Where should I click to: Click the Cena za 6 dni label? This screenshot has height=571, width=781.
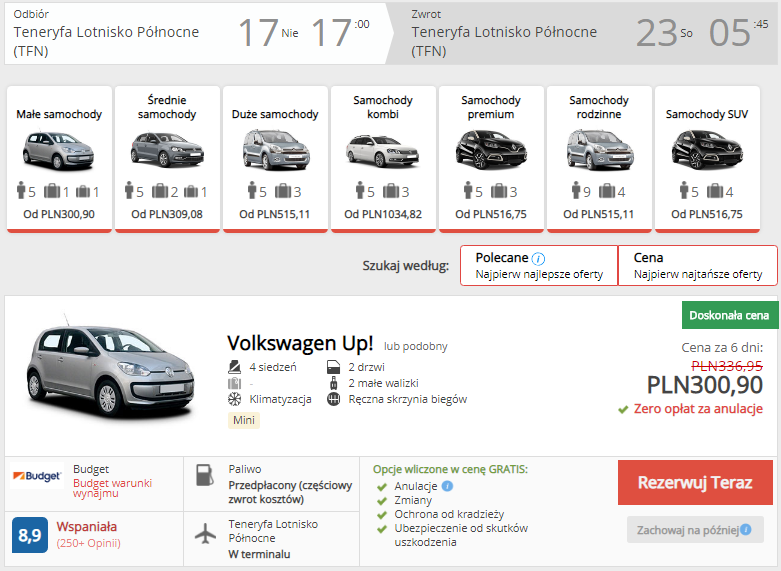(722, 348)
